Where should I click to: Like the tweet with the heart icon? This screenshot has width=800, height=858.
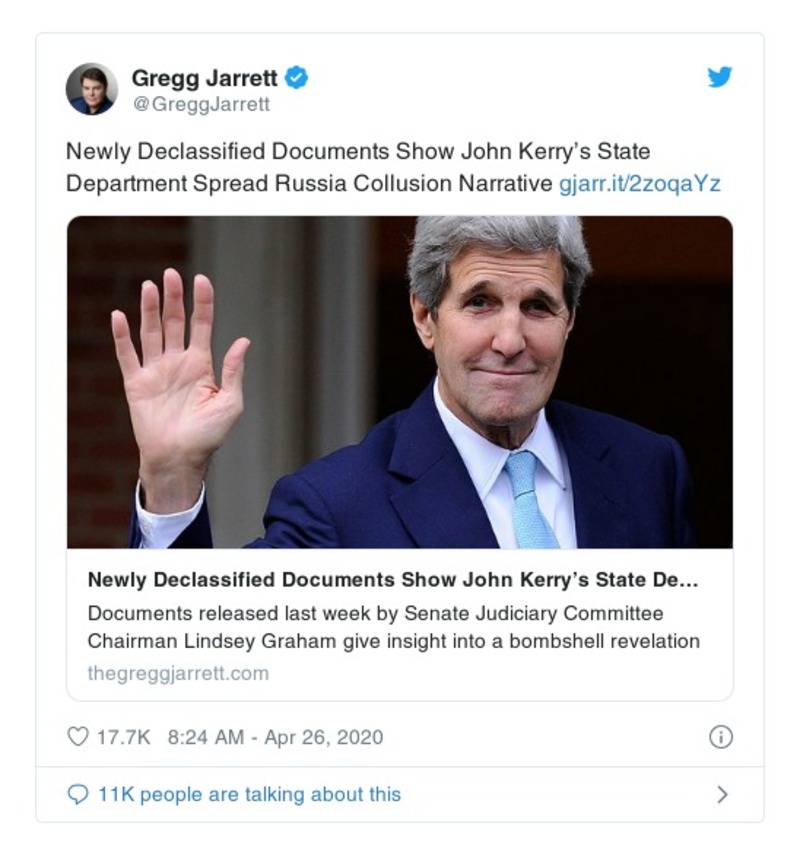pyautogui.click(x=77, y=737)
